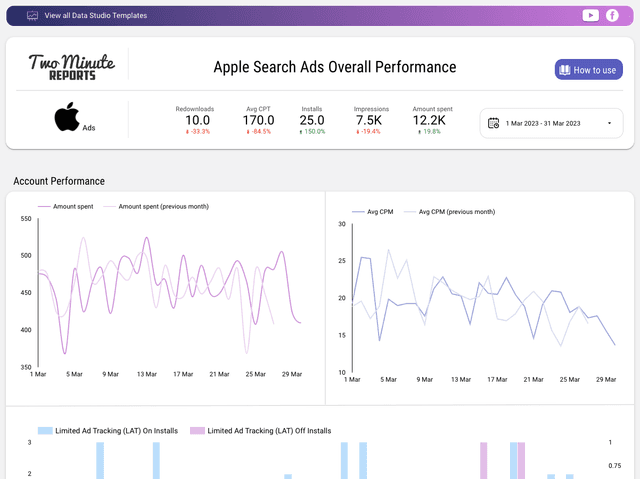Open the YouTube icon in top banner
The image size is (640, 479).
(x=590, y=16)
